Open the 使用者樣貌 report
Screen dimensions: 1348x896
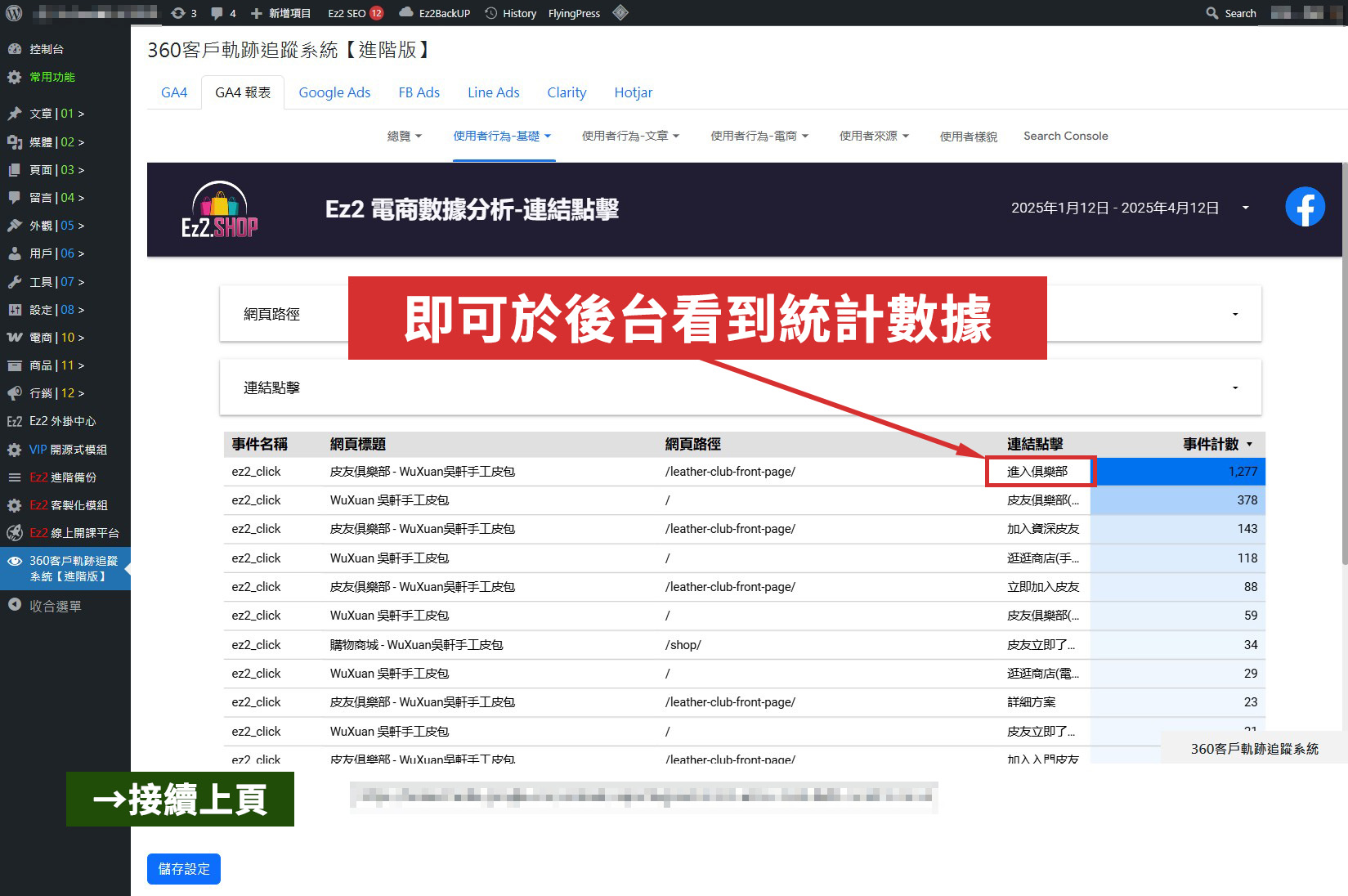click(968, 136)
